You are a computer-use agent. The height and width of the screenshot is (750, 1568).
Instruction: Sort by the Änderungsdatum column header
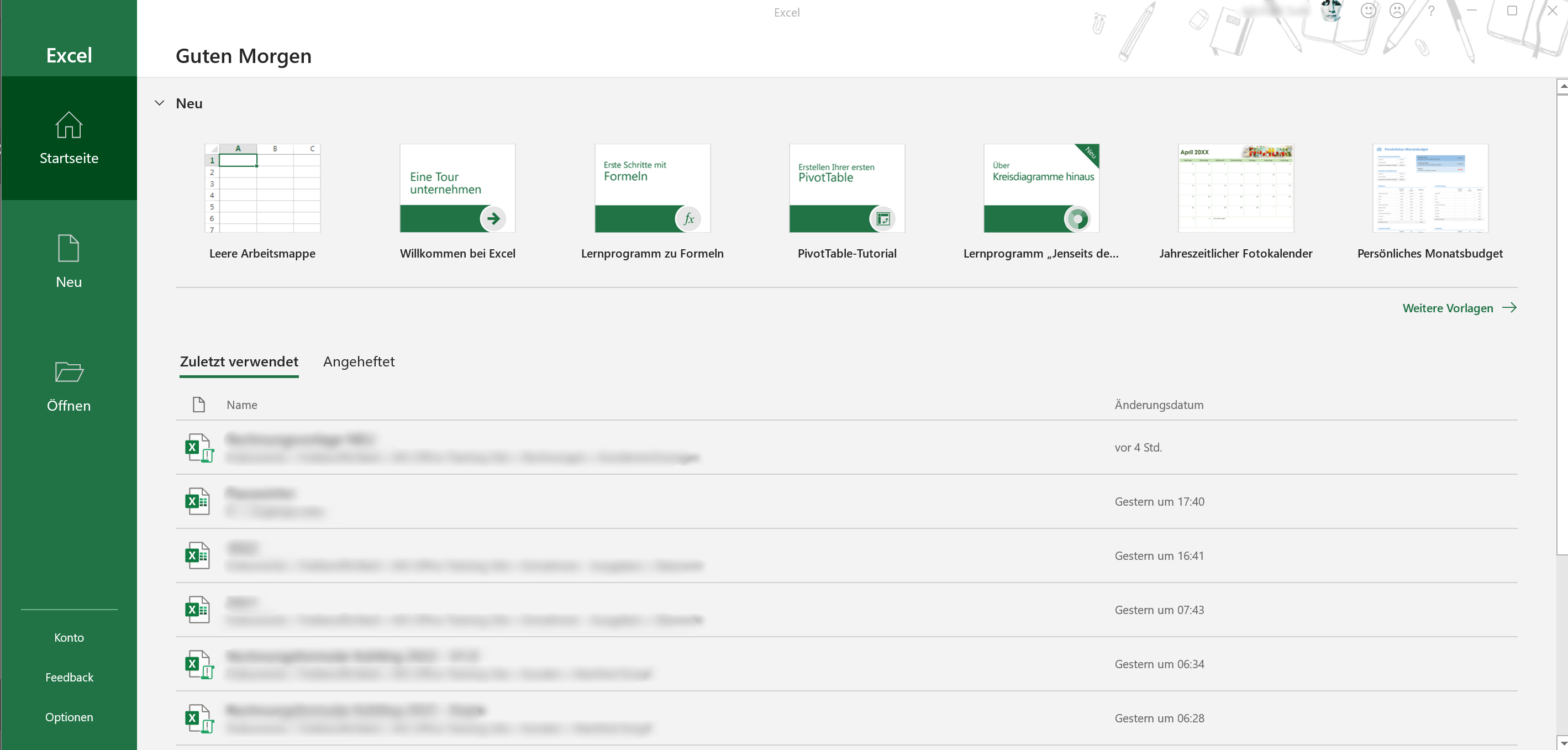coord(1159,405)
